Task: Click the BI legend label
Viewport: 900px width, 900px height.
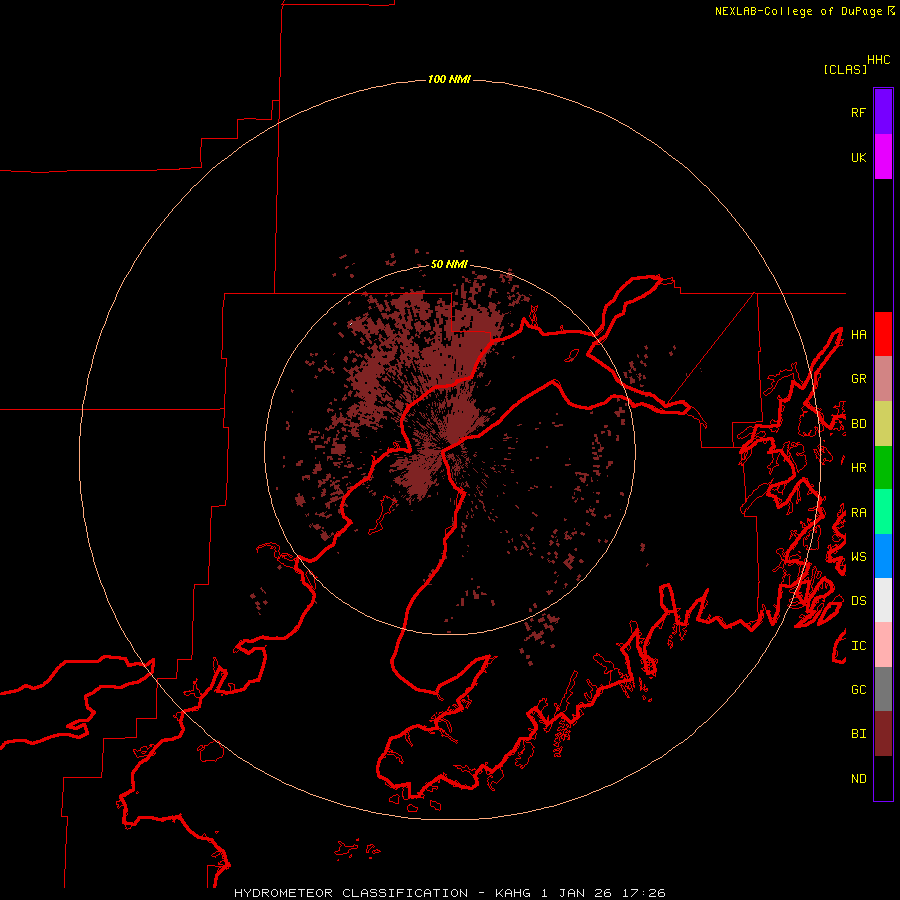Action: click(858, 734)
